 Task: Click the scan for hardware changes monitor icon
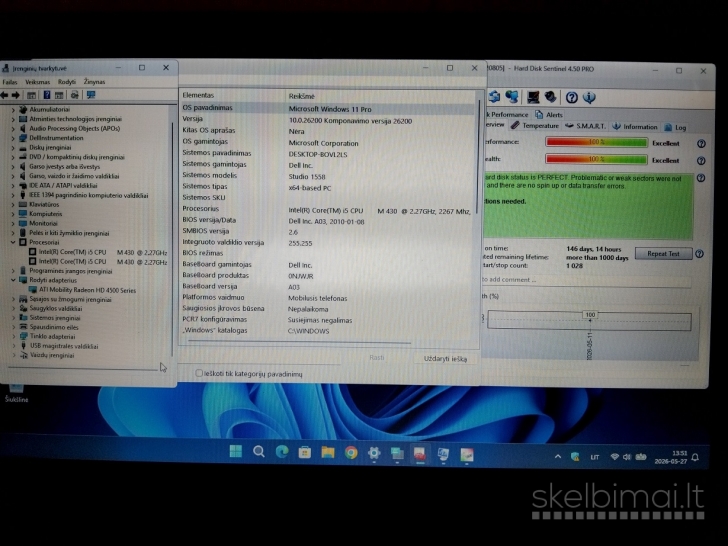click(x=91, y=95)
